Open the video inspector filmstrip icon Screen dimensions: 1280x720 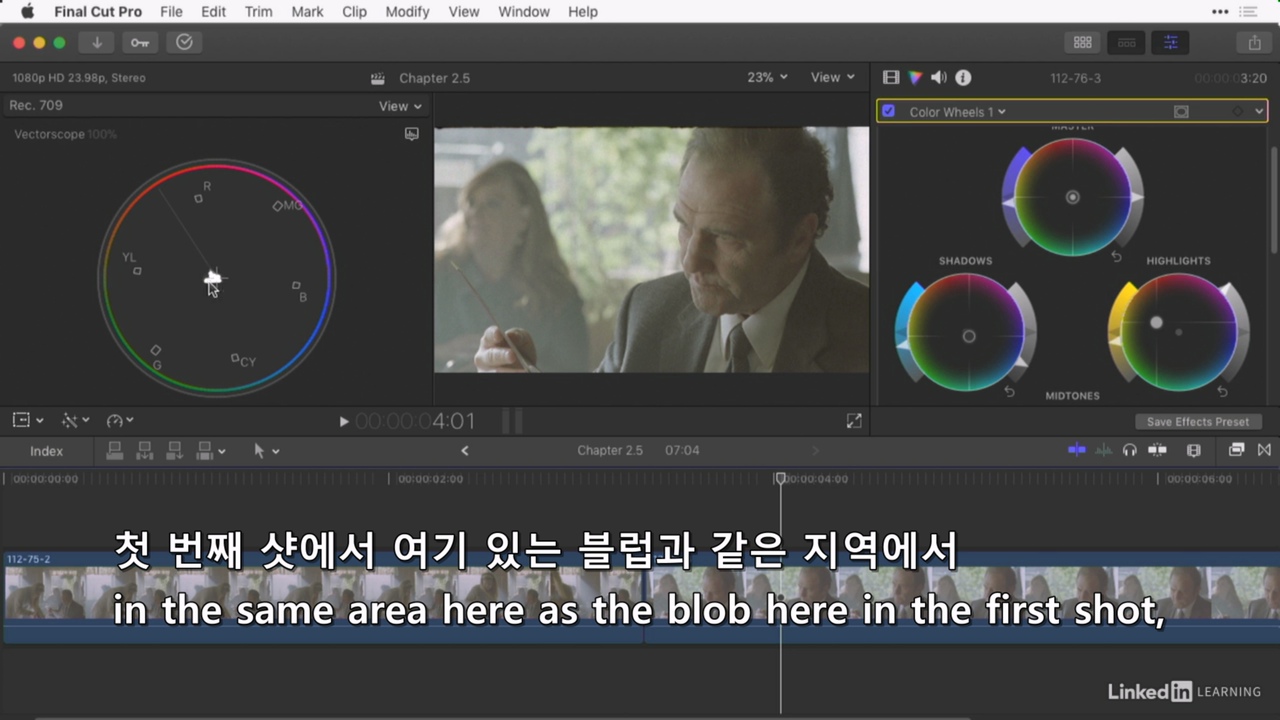click(x=891, y=77)
